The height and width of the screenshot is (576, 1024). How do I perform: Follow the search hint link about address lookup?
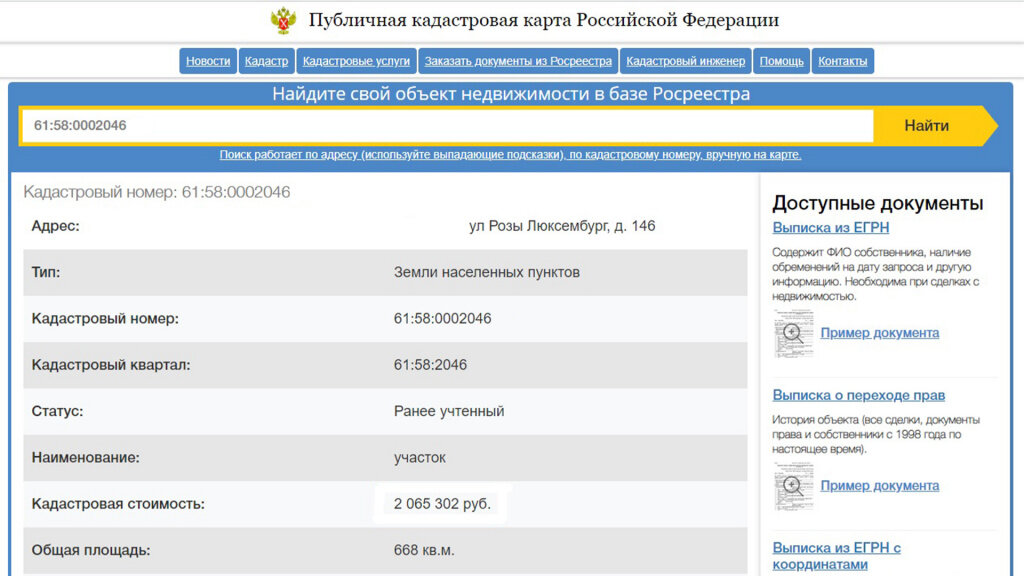pos(510,155)
